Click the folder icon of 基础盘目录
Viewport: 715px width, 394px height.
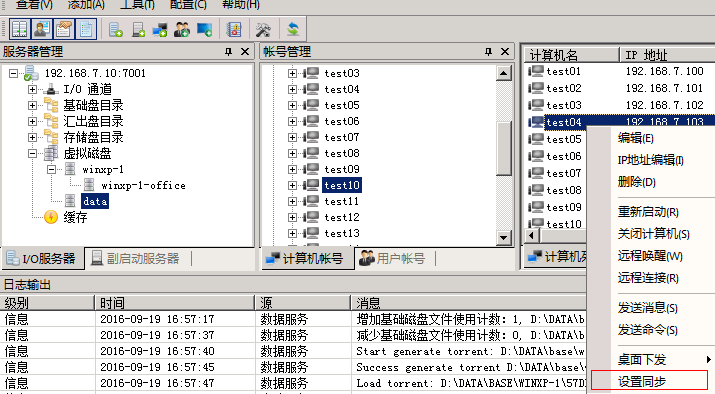coord(51,105)
